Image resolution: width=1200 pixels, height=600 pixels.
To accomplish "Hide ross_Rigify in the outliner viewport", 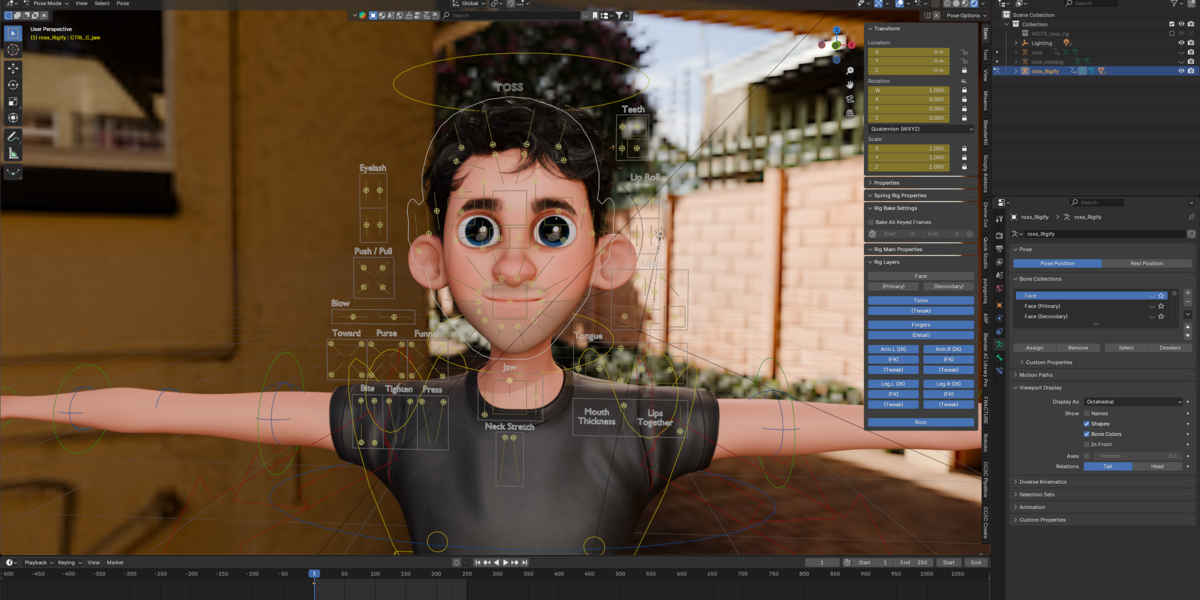I will (x=1181, y=71).
